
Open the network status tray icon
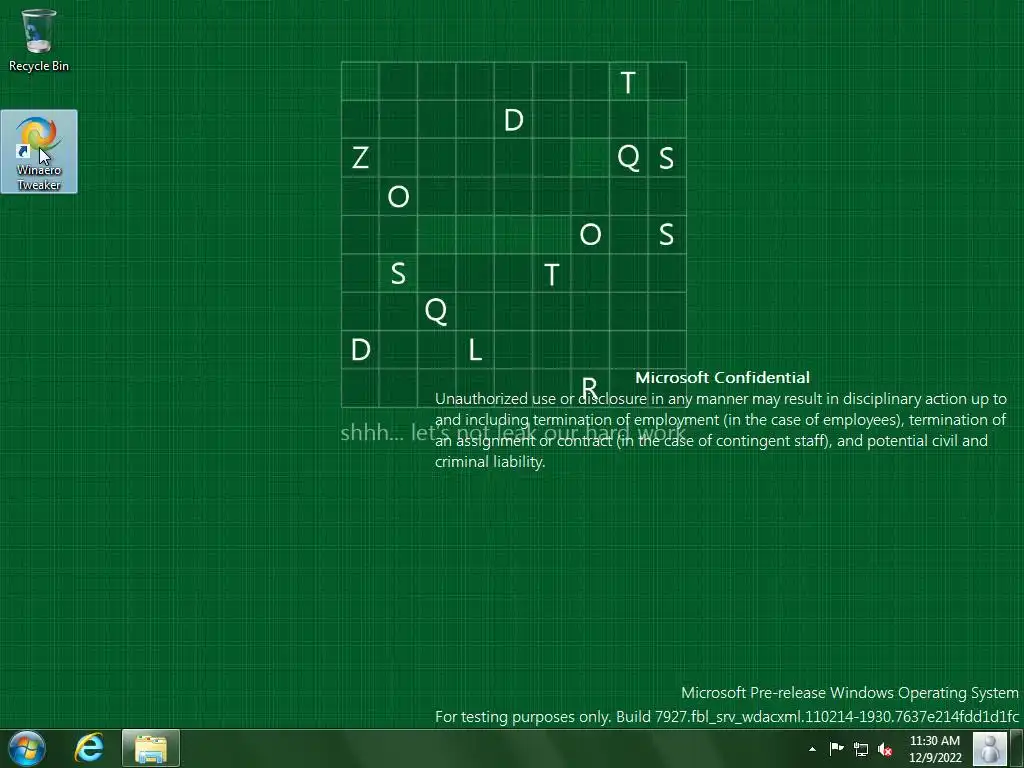tap(861, 749)
